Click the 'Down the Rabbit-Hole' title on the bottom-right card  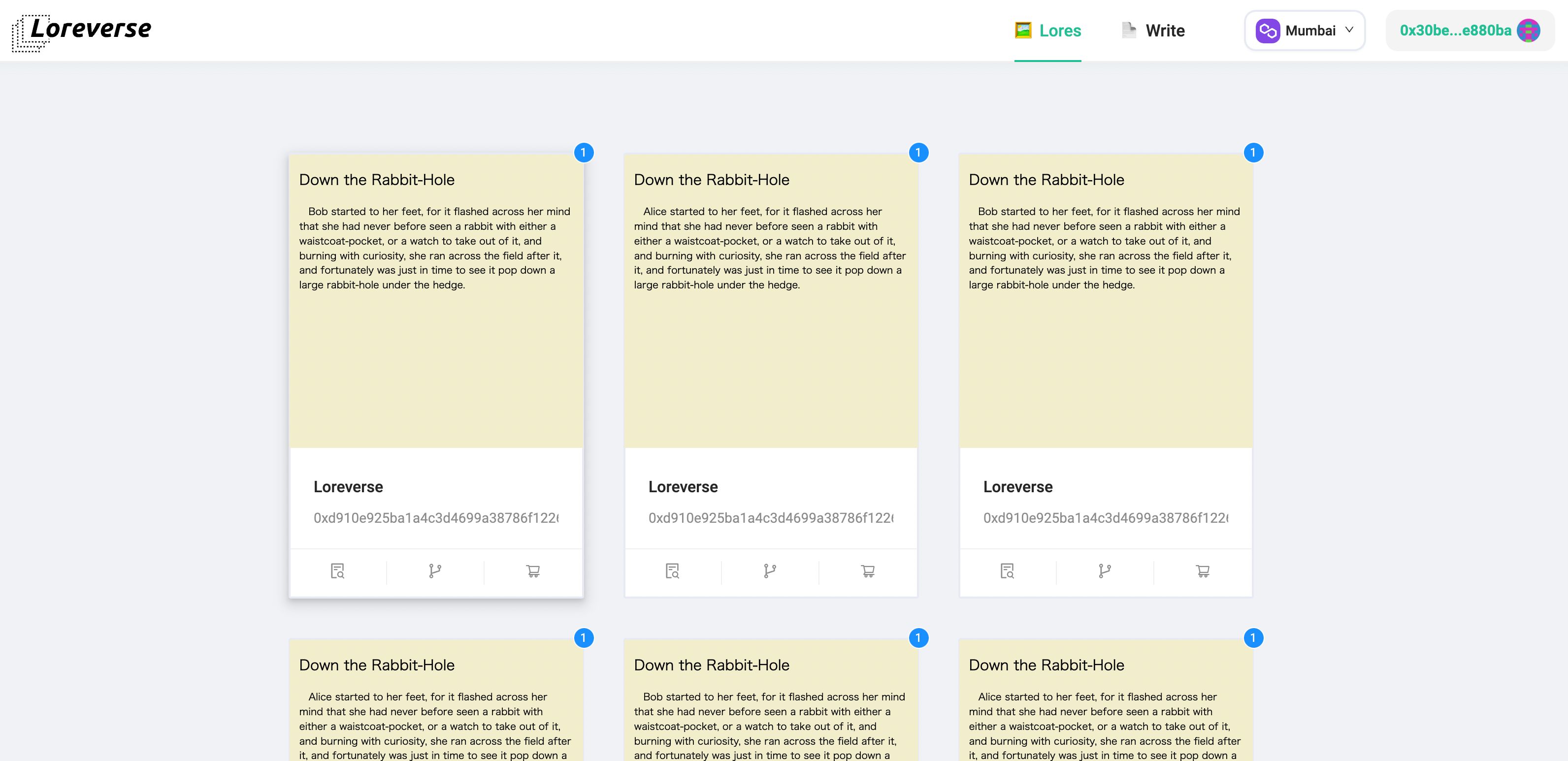click(1046, 665)
